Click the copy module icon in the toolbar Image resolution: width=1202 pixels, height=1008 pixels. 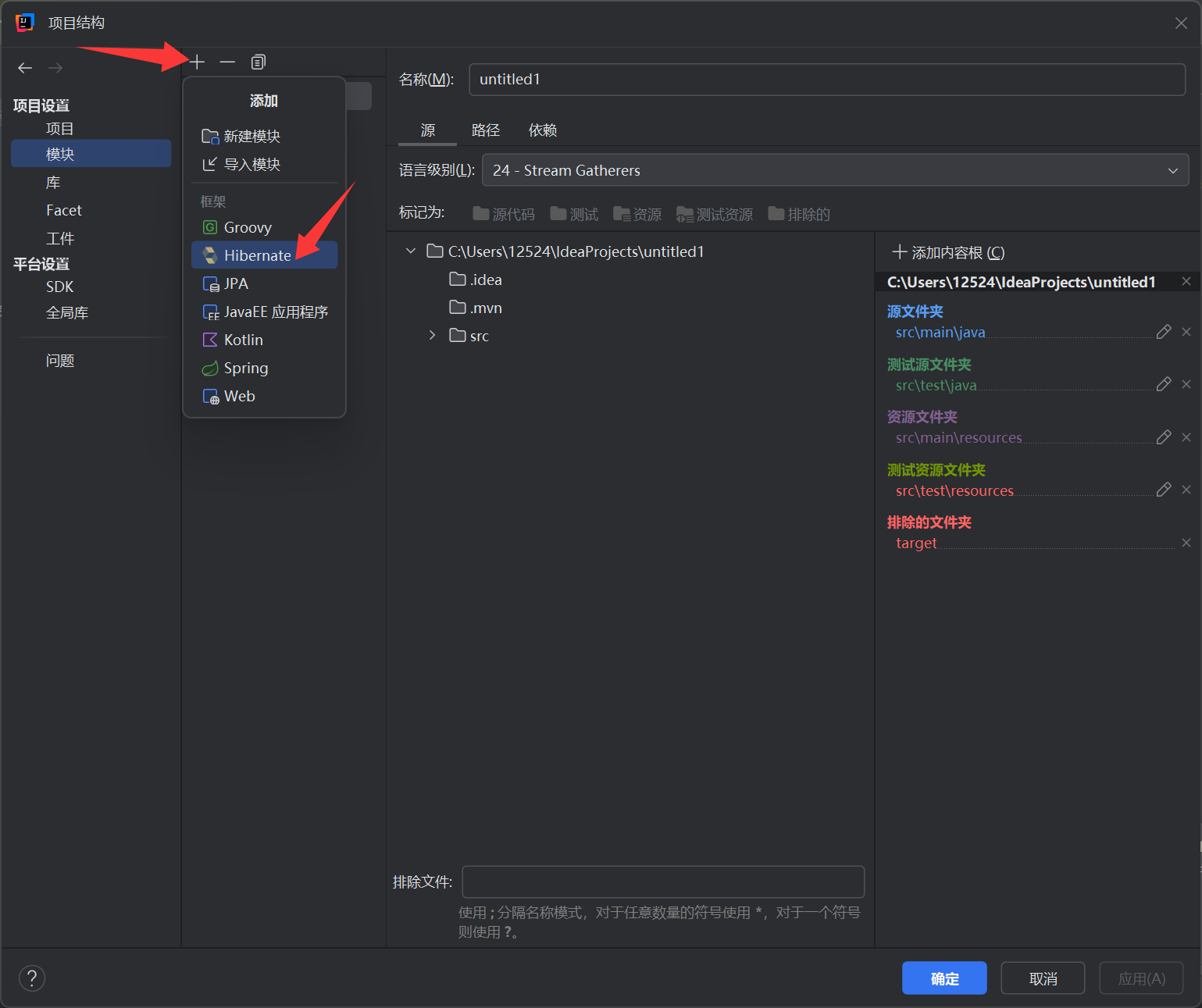click(x=258, y=62)
